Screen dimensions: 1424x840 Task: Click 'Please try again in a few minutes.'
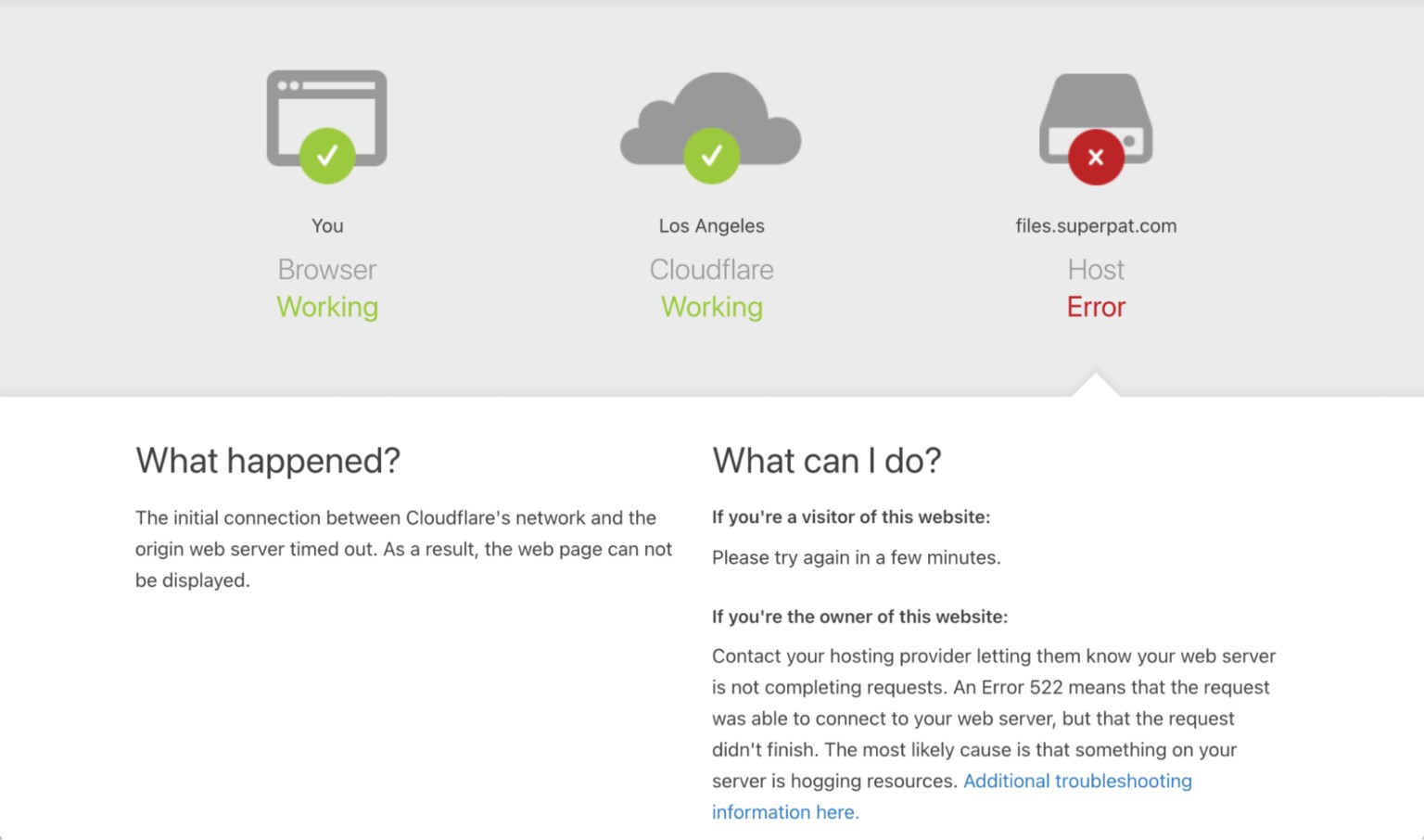click(857, 557)
